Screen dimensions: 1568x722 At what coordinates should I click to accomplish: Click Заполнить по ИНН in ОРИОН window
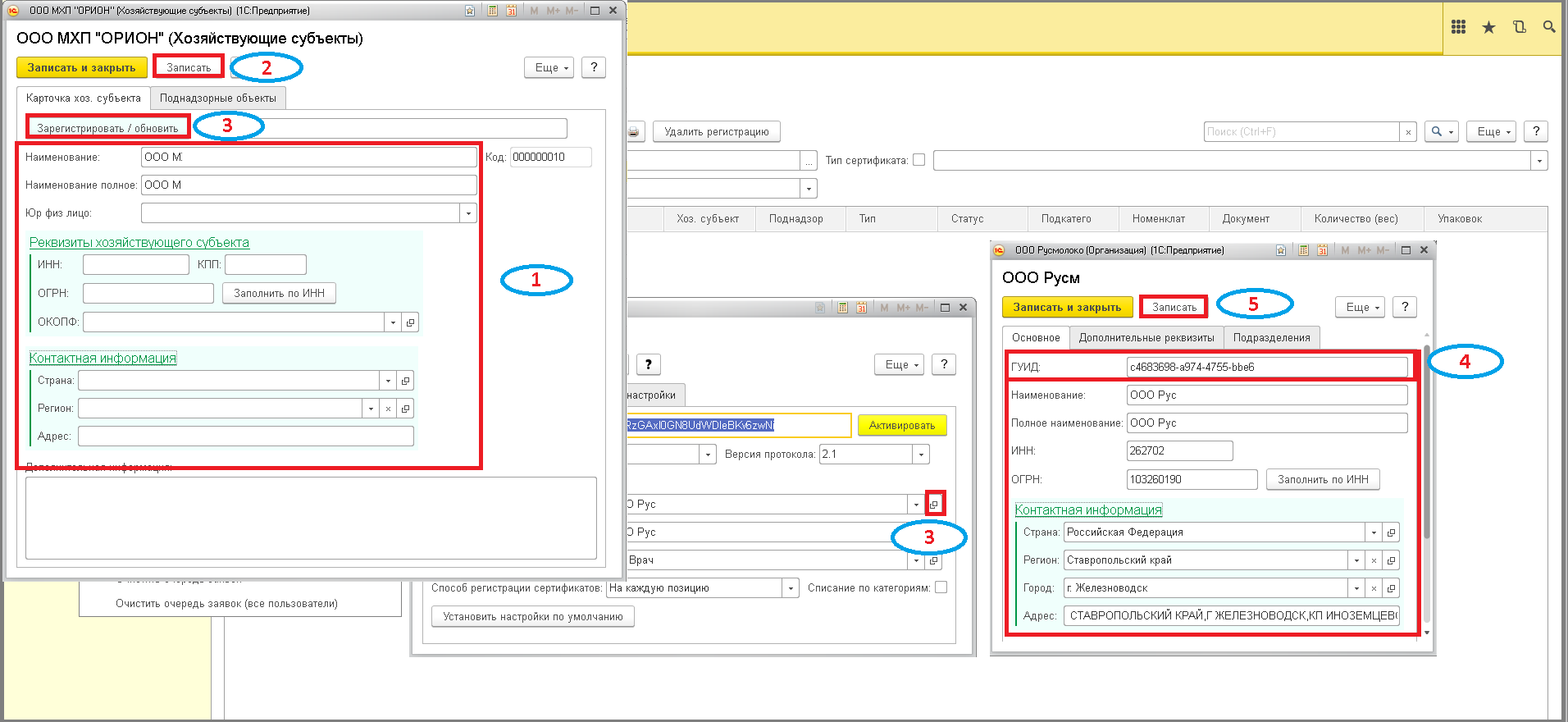[x=280, y=293]
